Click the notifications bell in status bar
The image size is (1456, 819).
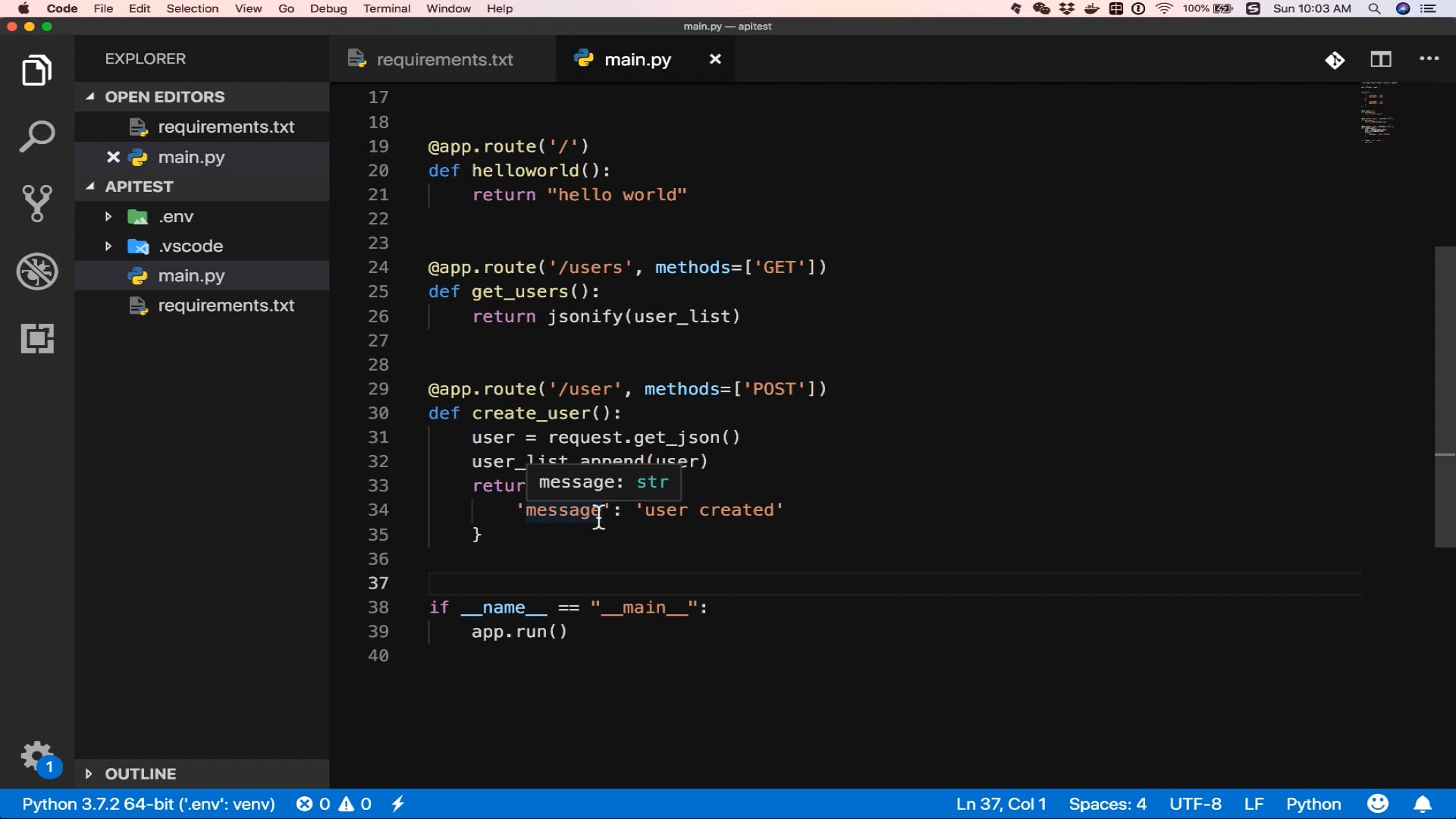1423,804
